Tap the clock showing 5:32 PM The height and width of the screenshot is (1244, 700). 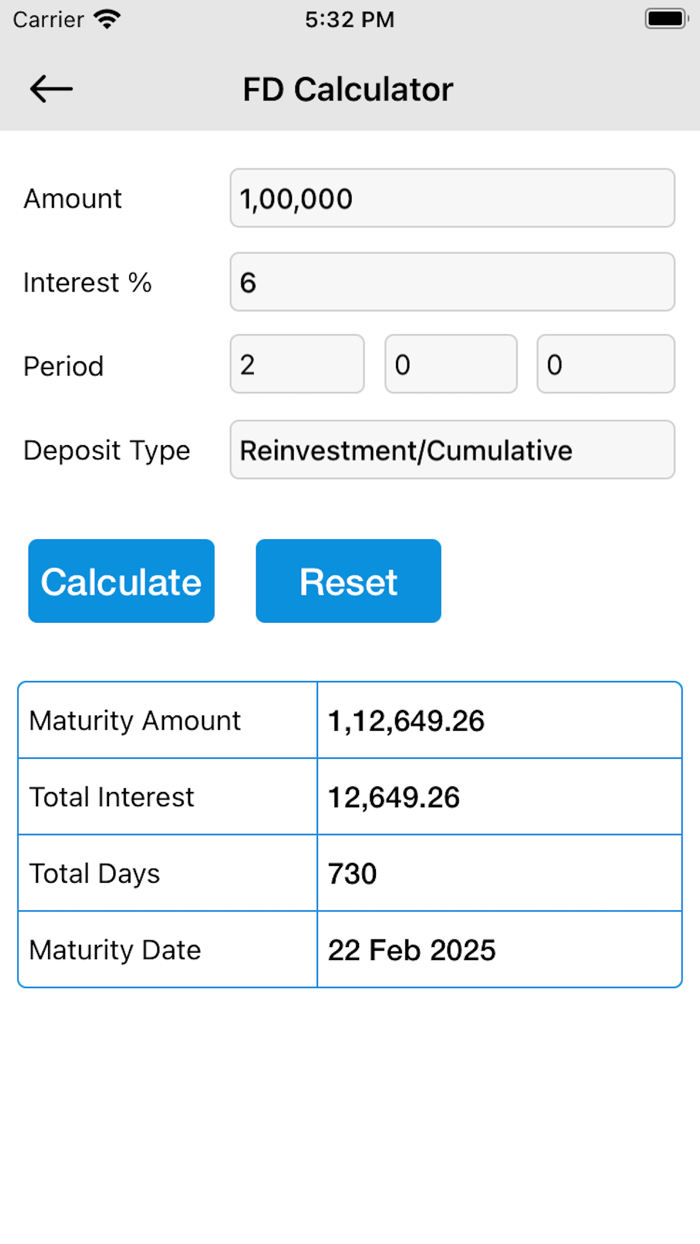coord(349,19)
